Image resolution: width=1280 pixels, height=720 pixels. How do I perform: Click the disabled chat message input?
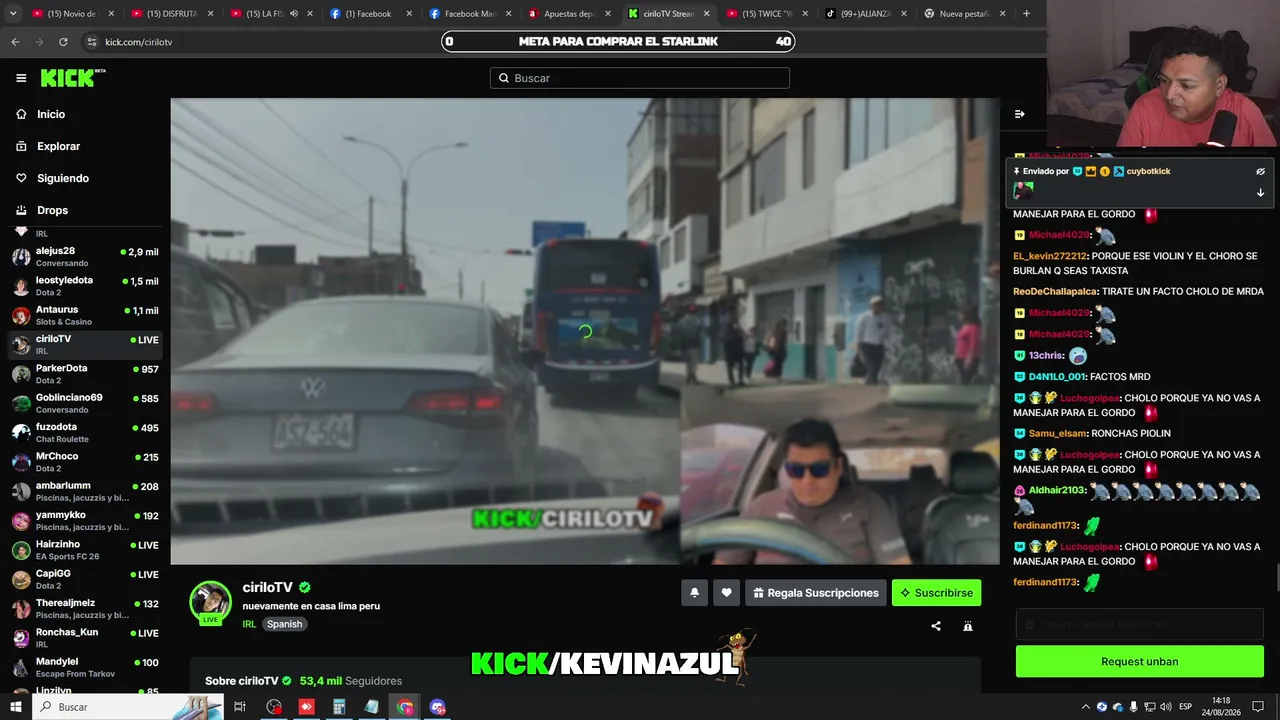click(1140, 625)
